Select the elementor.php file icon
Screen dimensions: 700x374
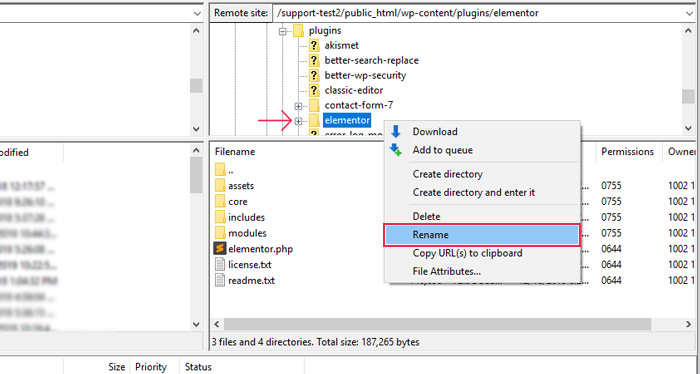(220, 249)
